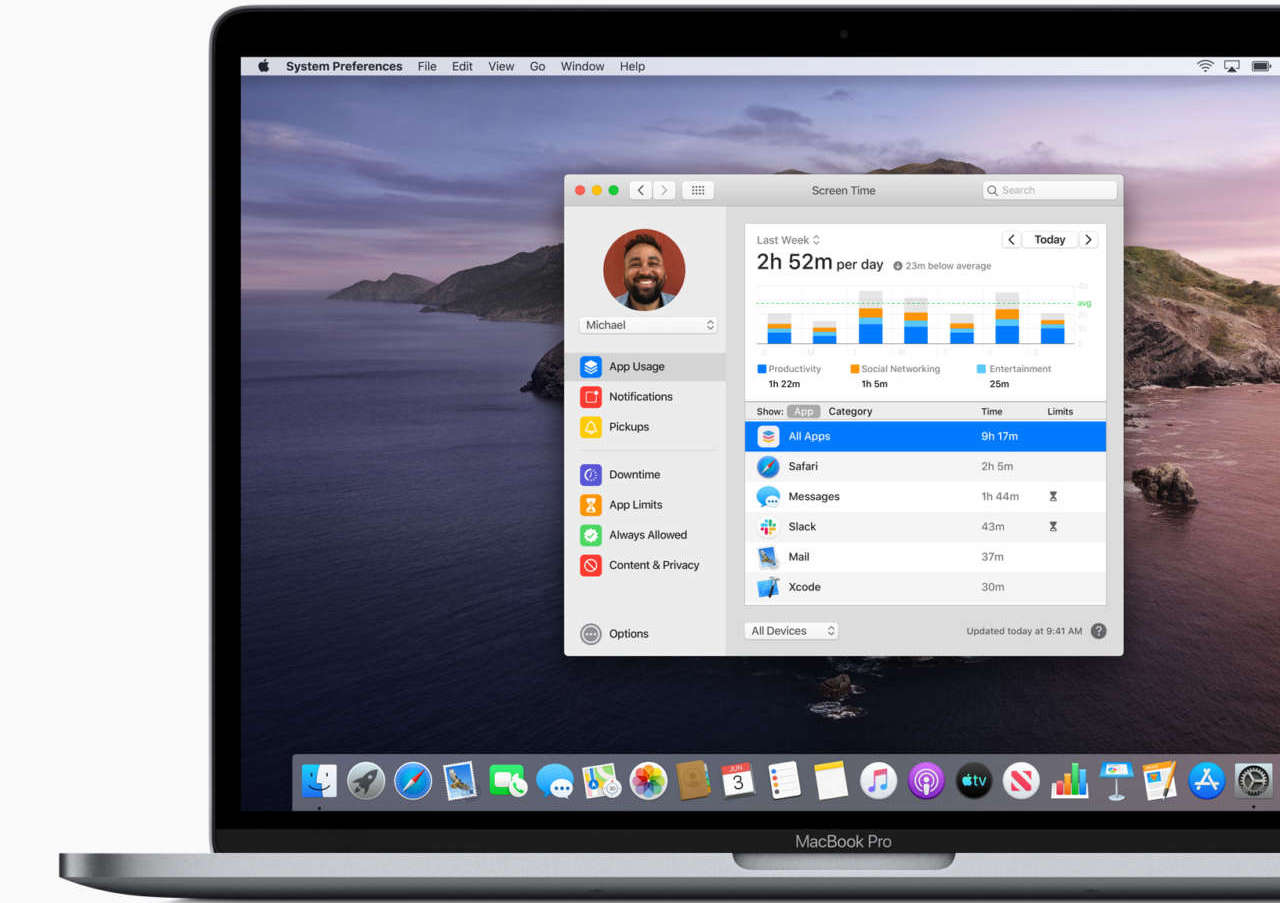Screen dimensions: 1280x903
Task: Open the Window menu in menu bar
Action: [582, 66]
